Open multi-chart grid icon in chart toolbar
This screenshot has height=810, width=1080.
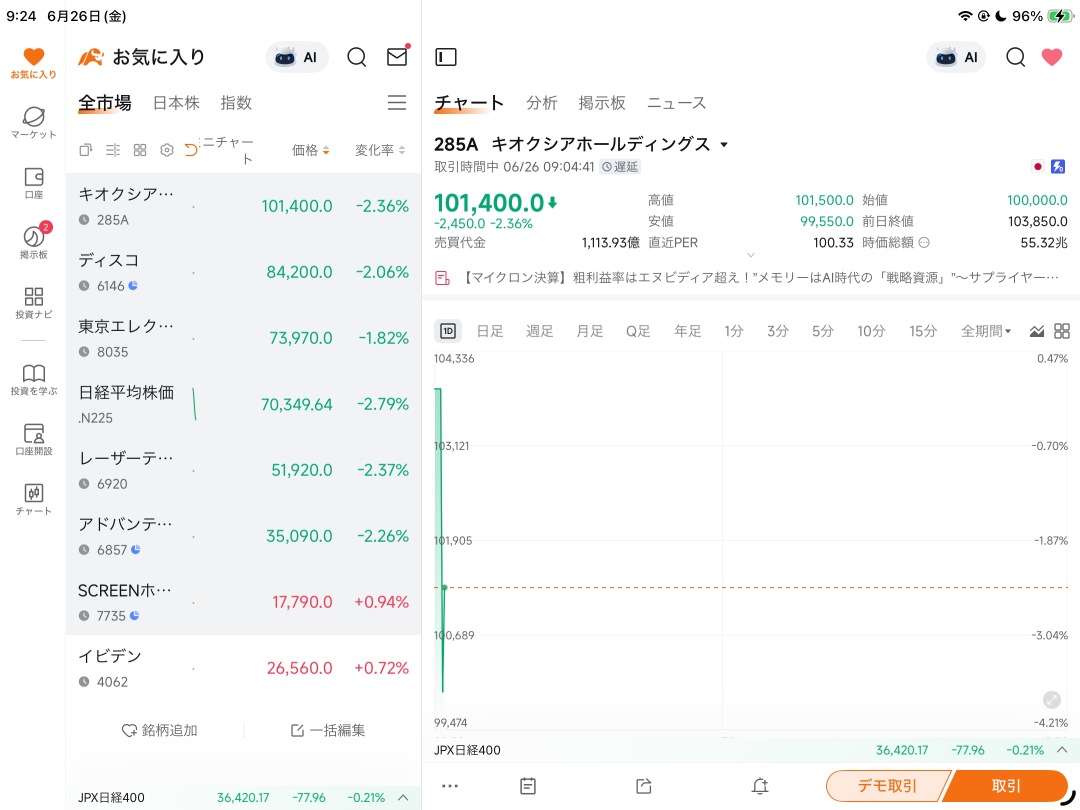point(1062,331)
